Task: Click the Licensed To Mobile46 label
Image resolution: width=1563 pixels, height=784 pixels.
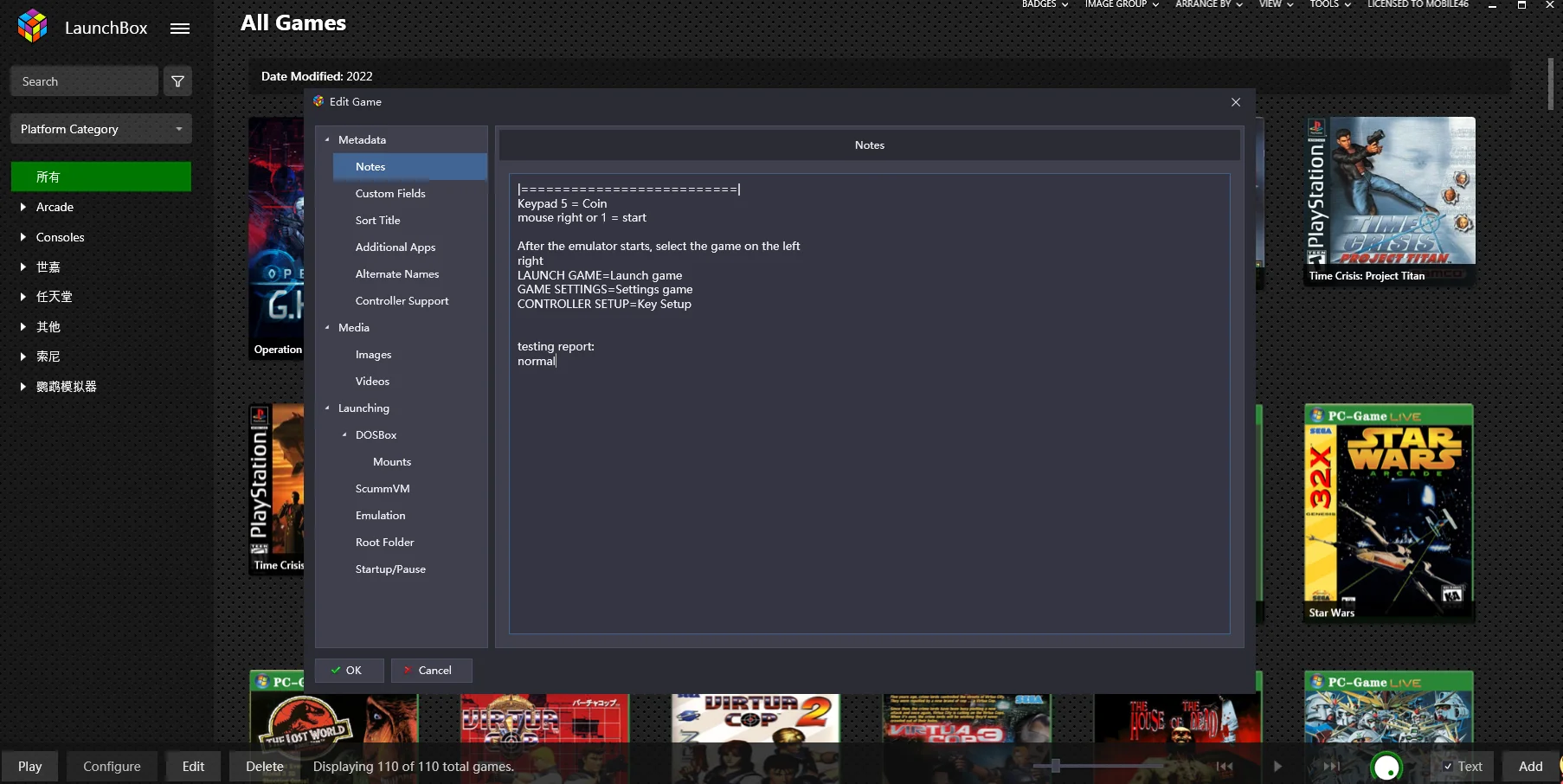Action: [x=1418, y=4]
